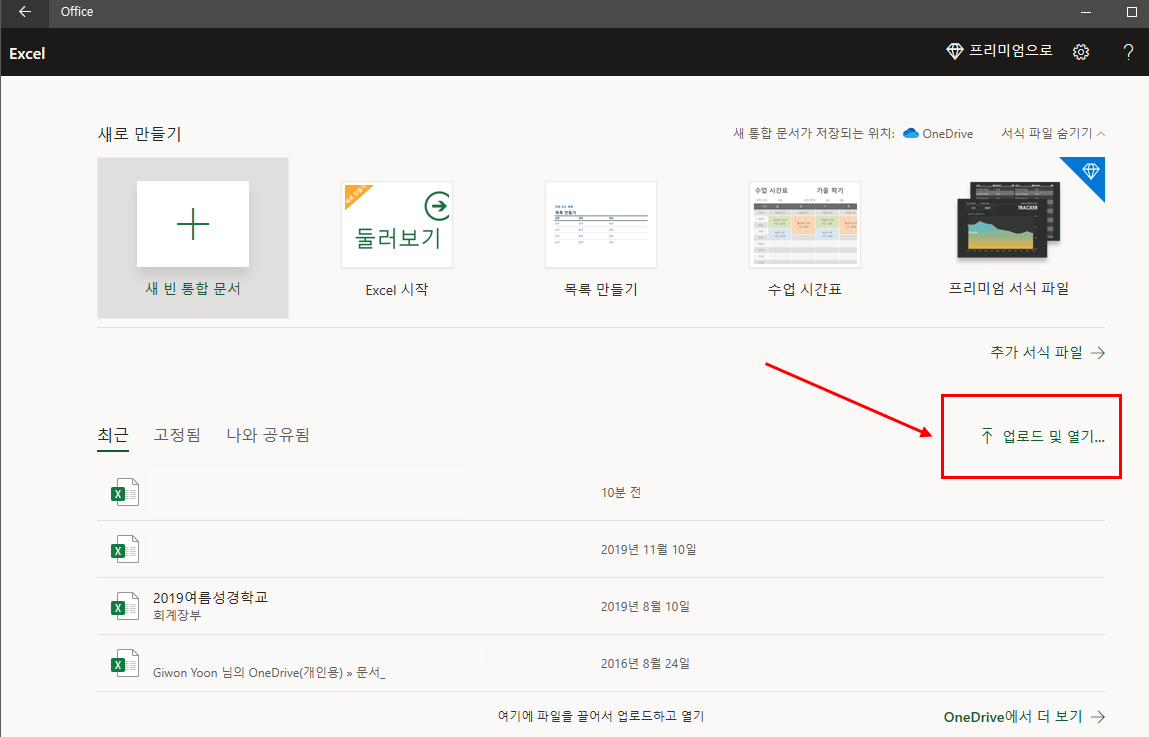The height and width of the screenshot is (737, 1149).
Task: Click the premium diamond icon in header
Action: [954, 51]
